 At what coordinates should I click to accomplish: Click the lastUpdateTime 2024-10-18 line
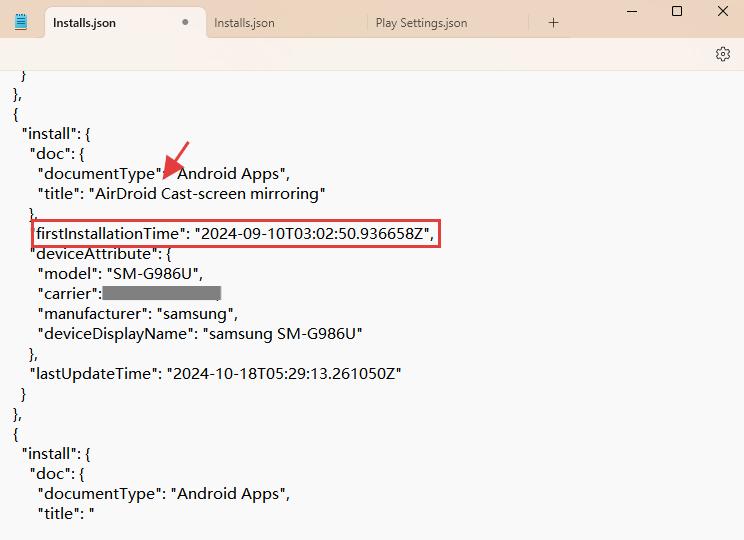[215, 374]
